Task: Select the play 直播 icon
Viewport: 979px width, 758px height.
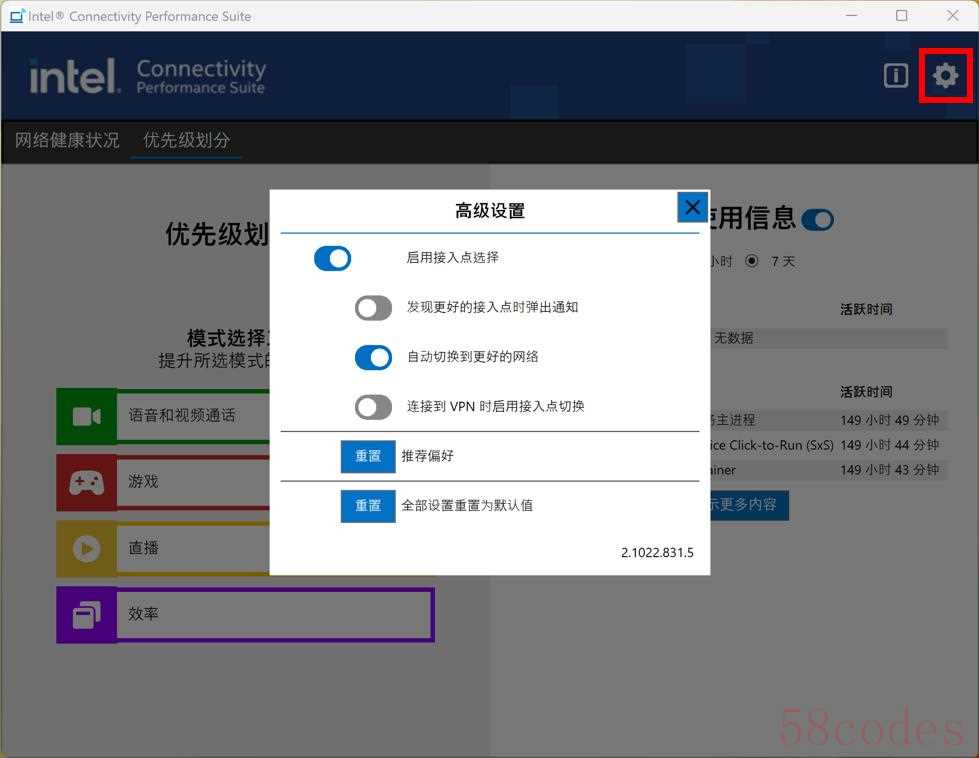Action: pyautogui.click(x=86, y=549)
